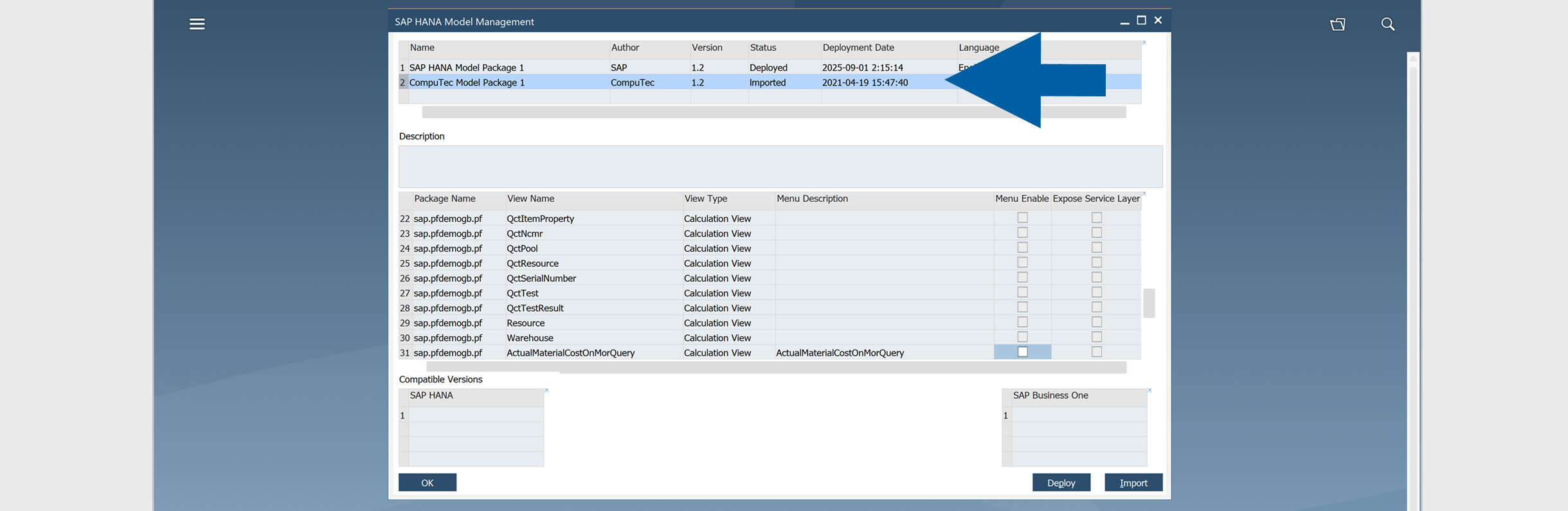
Task: Click first row of SAP Business One table
Action: click(1074, 415)
